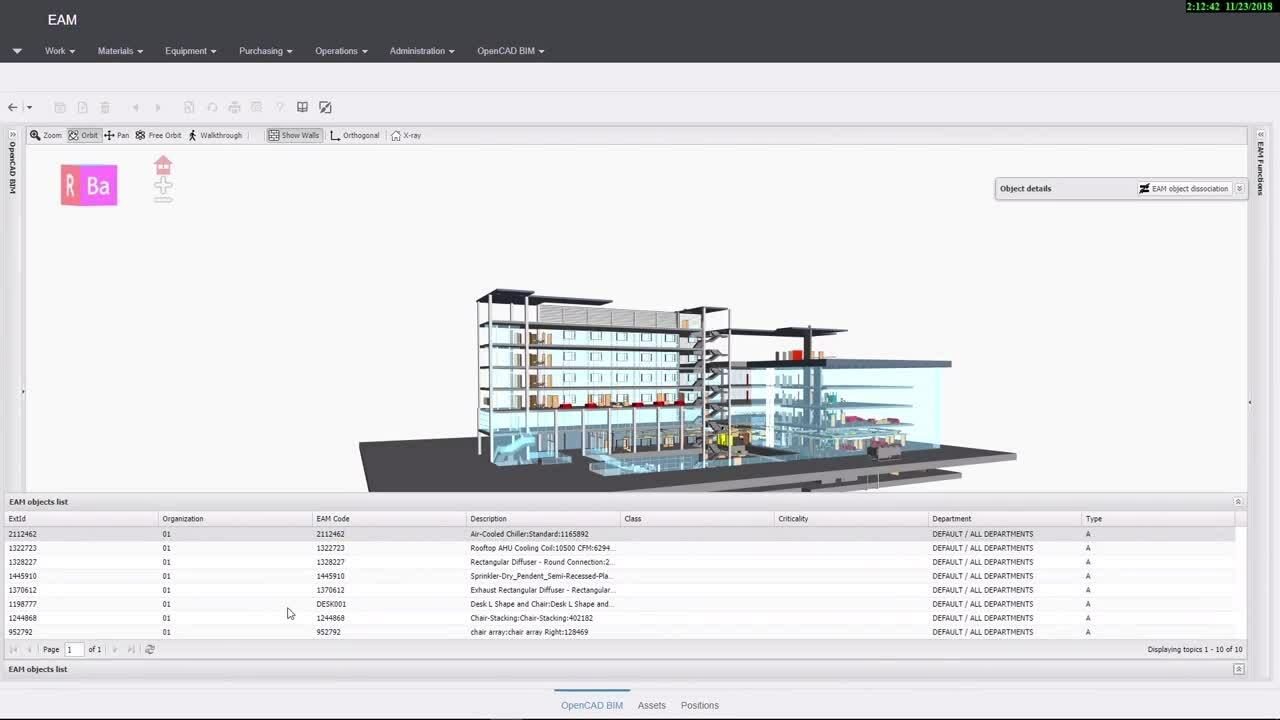Open the Work menu

pyautogui.click(x=60, y=51)
